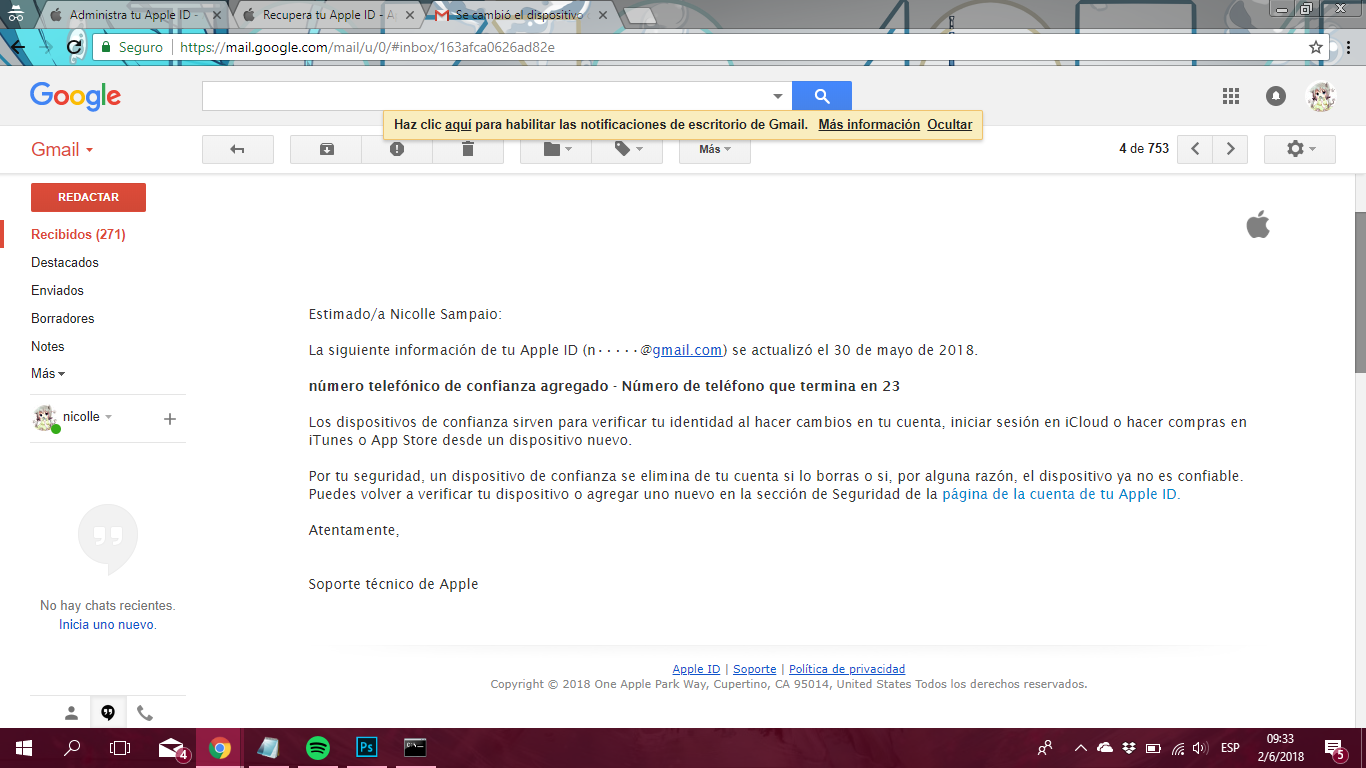Open the Labels tag dropdown
This screenshot has height=768, width=1366.
tap(627, 149)
